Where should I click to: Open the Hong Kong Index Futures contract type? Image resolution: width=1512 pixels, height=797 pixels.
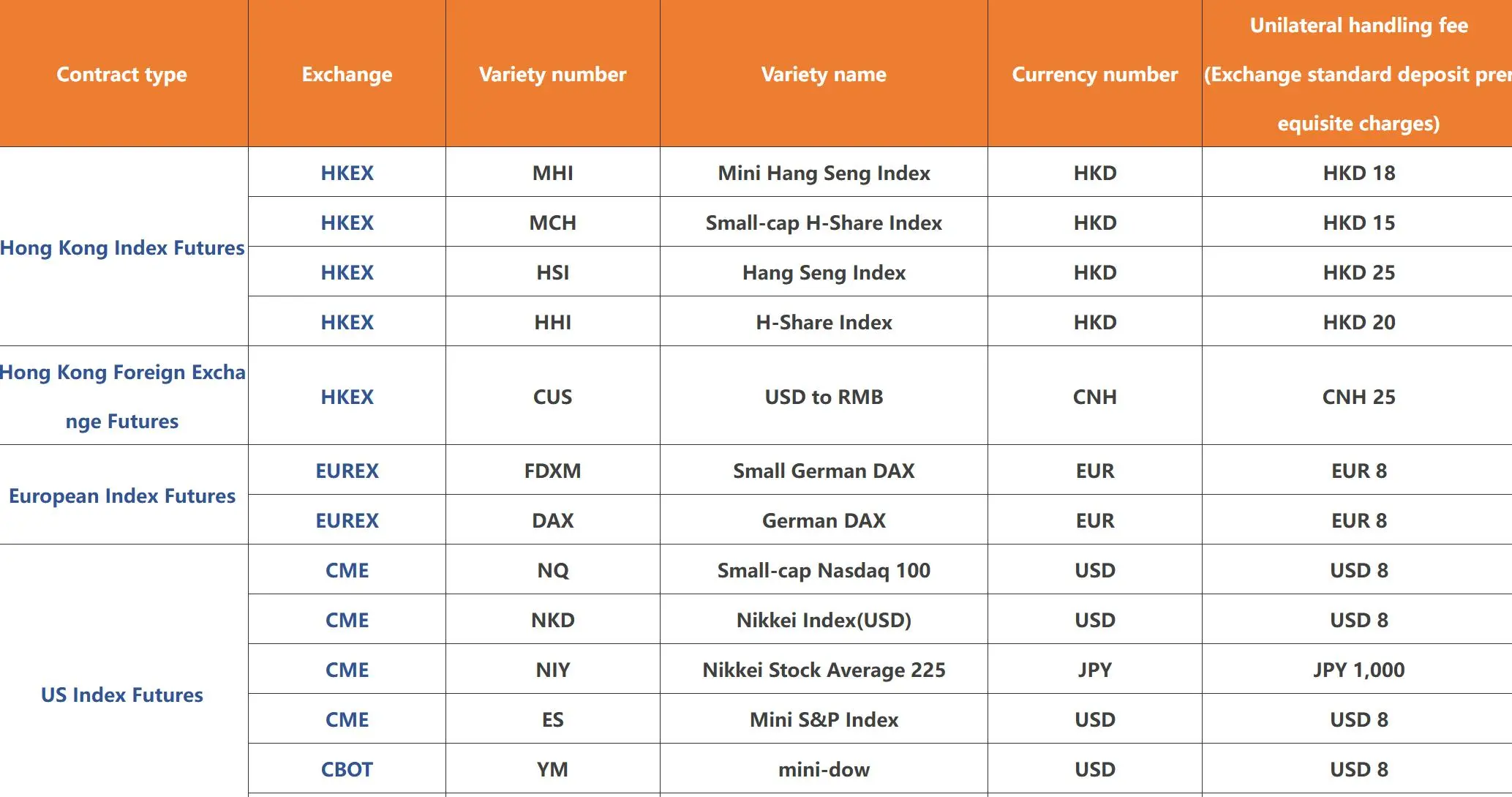[122, 248]
